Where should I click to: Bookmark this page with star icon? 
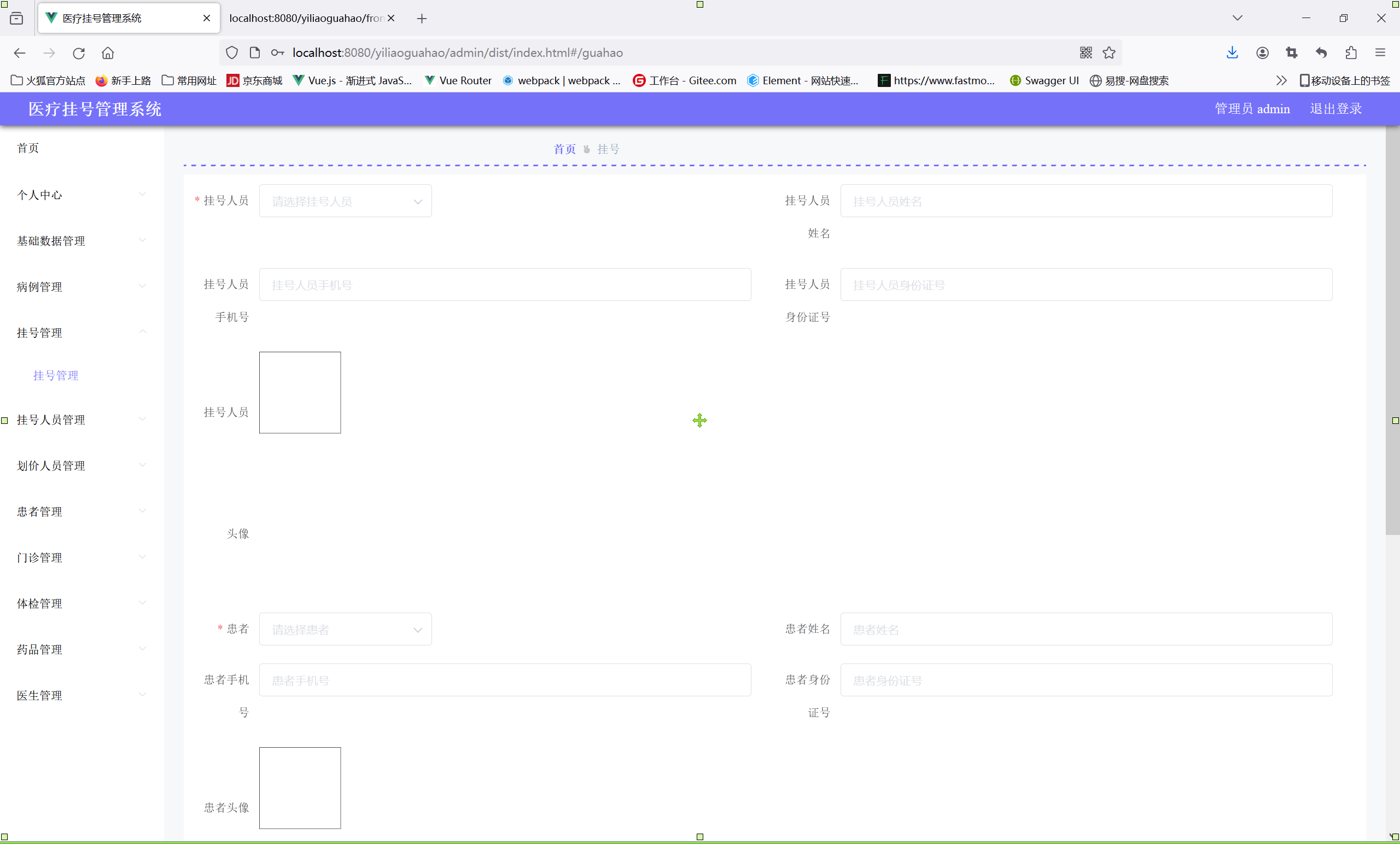pyautogui.click(x=1109, y=53)
